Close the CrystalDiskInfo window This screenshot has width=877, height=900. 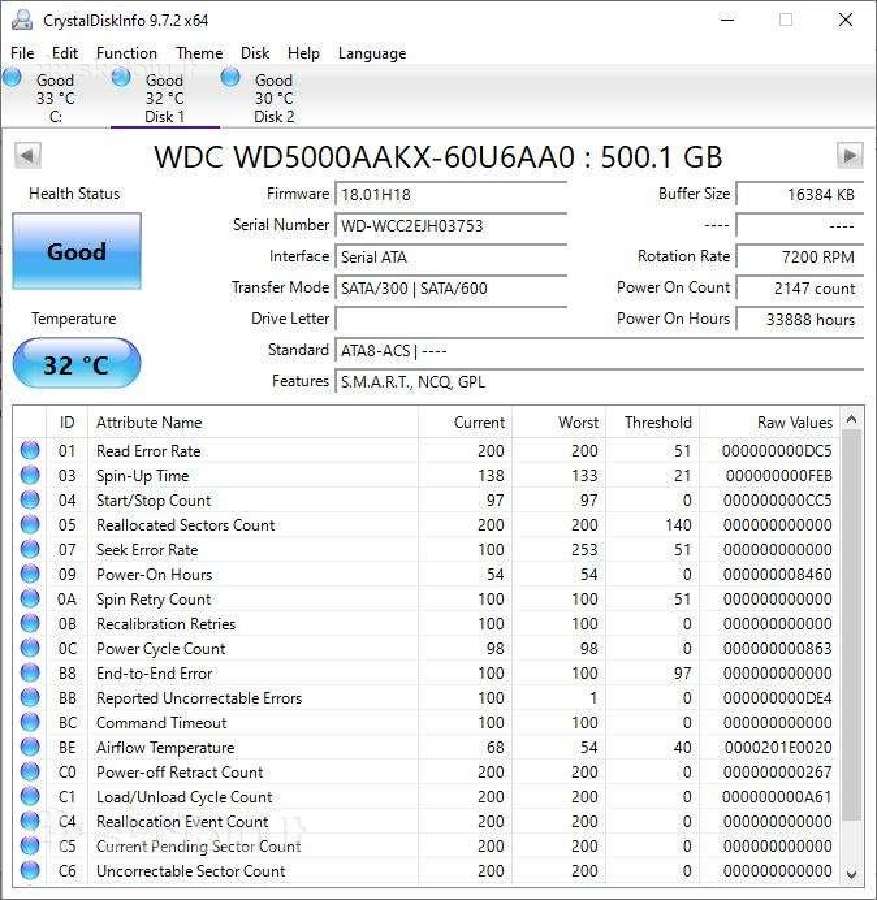[845, 20]
